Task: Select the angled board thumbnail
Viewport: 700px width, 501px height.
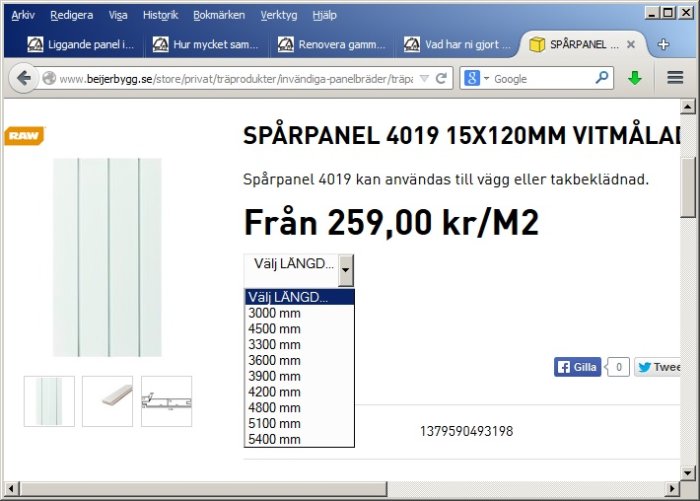Action: tap(108, 401)
